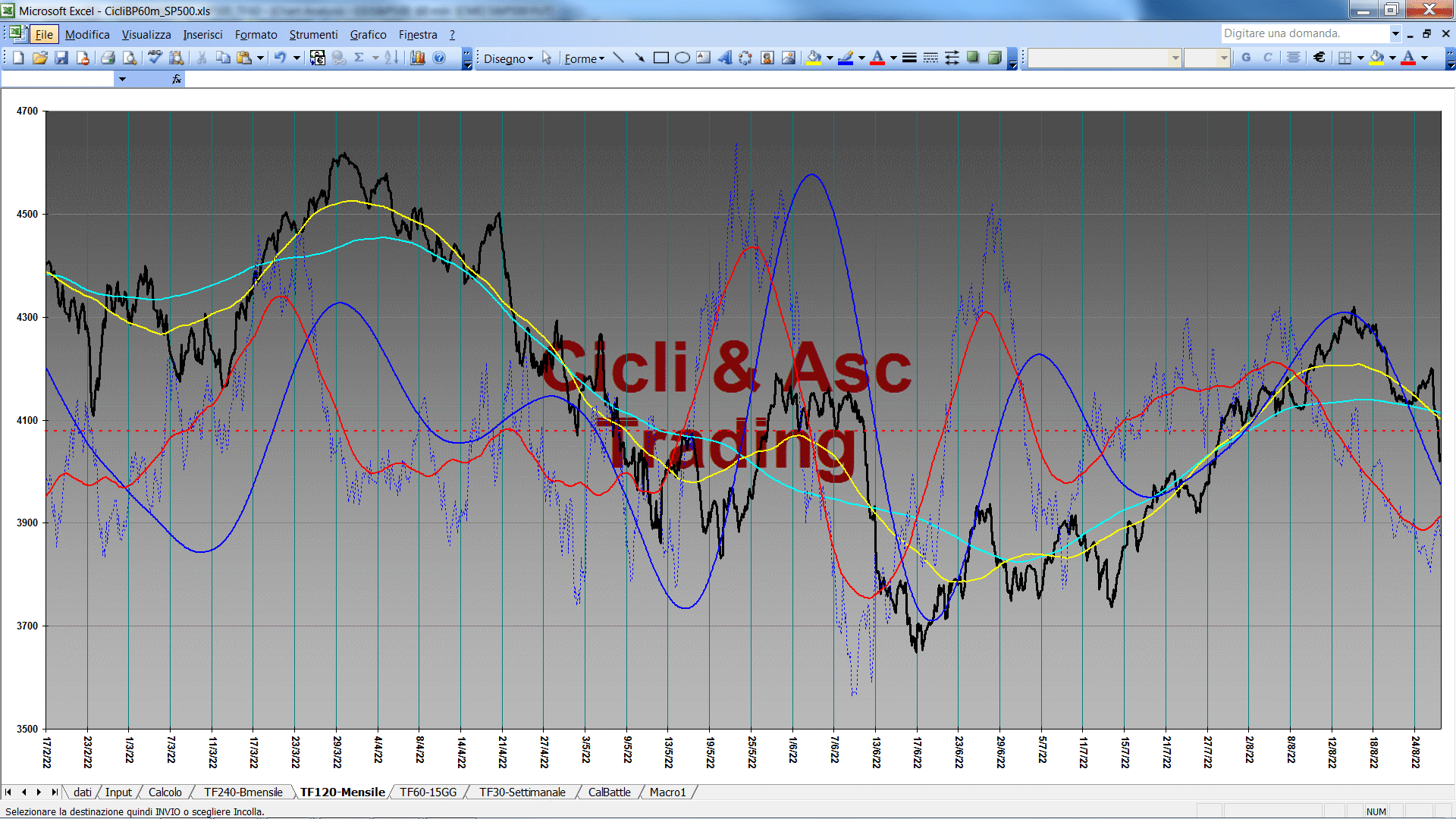Image resolution: width=1456 pixels, height=819 pixels.
Task: Open the Grafico menu
Action: coord(368,35)
